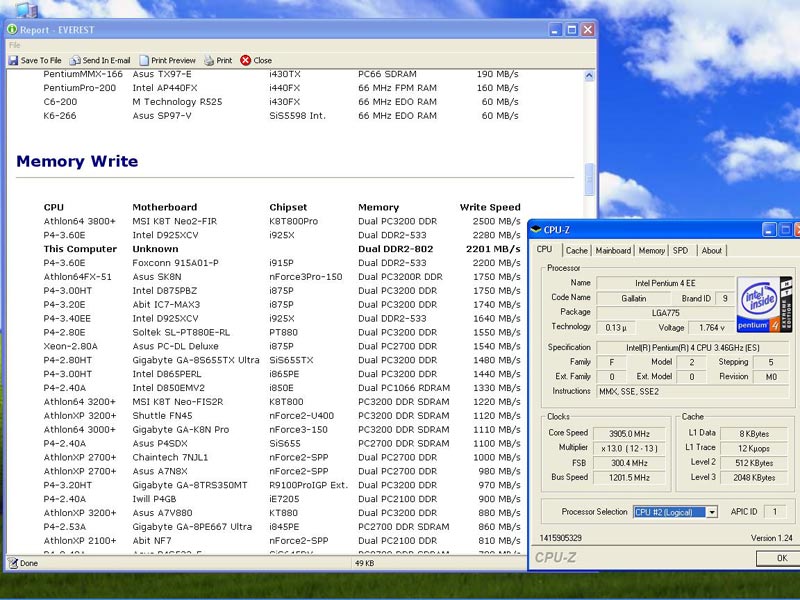Image resolution: width=800 pixels, height=600 pixels.
Task: Click the Name field Intel Pentium 4 EE
Action: (665, 283)
